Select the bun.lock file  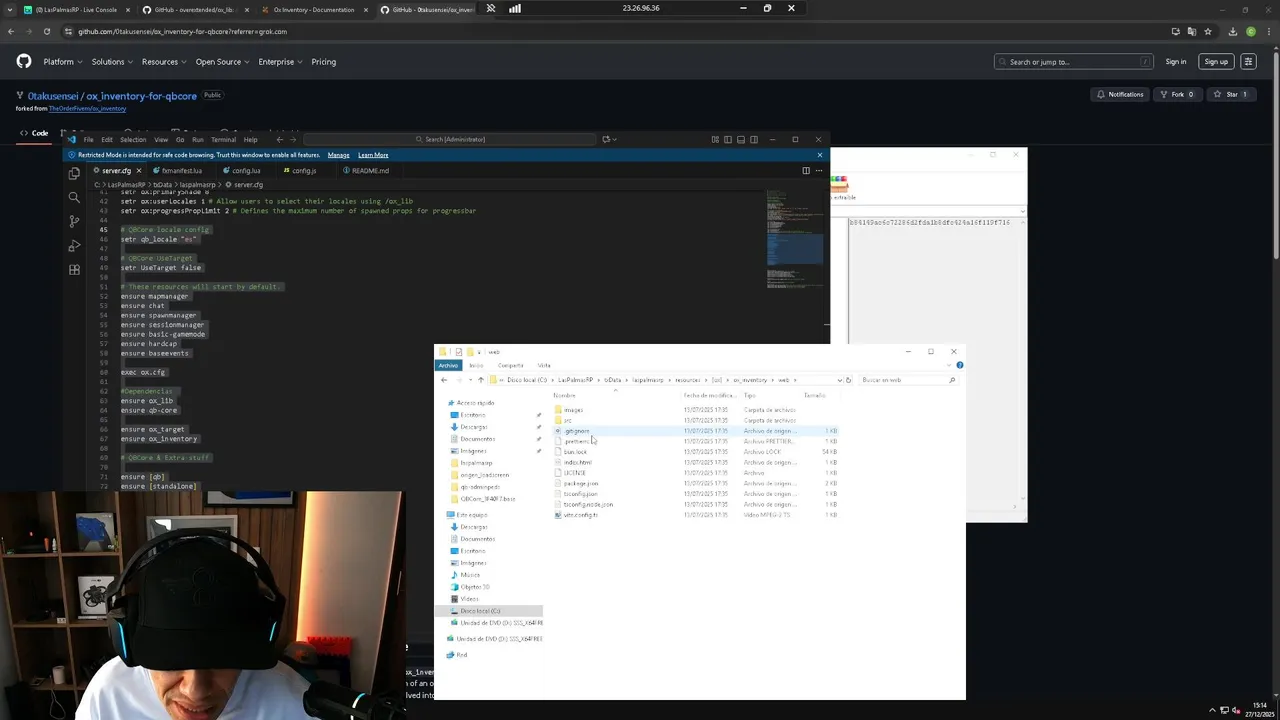575,452
